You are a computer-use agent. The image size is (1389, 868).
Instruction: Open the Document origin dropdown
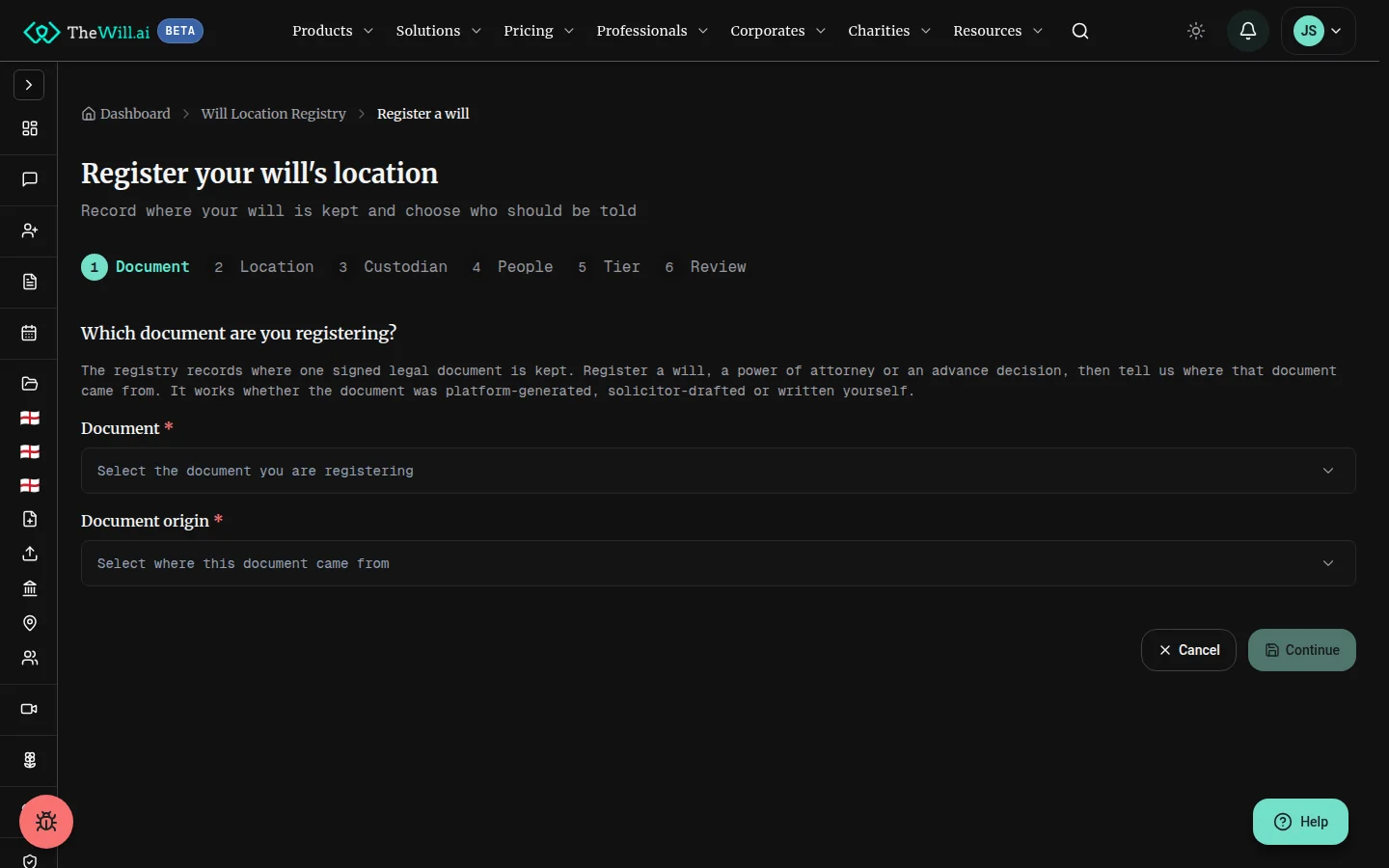tap(719, 563)
